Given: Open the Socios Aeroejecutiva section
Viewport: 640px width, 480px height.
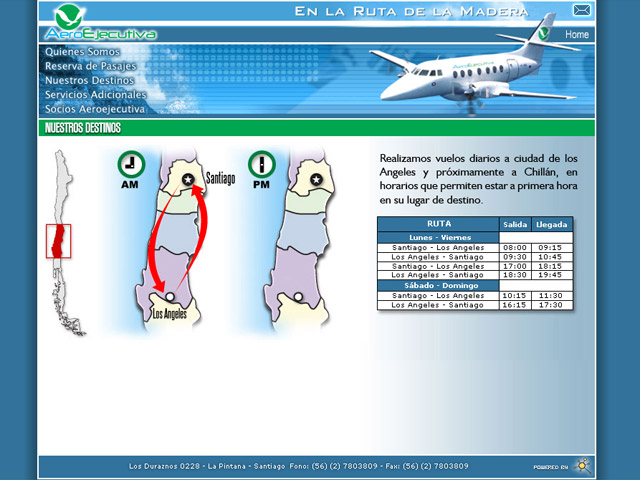Looking at the screenshot, I should (x=95, y=108).
